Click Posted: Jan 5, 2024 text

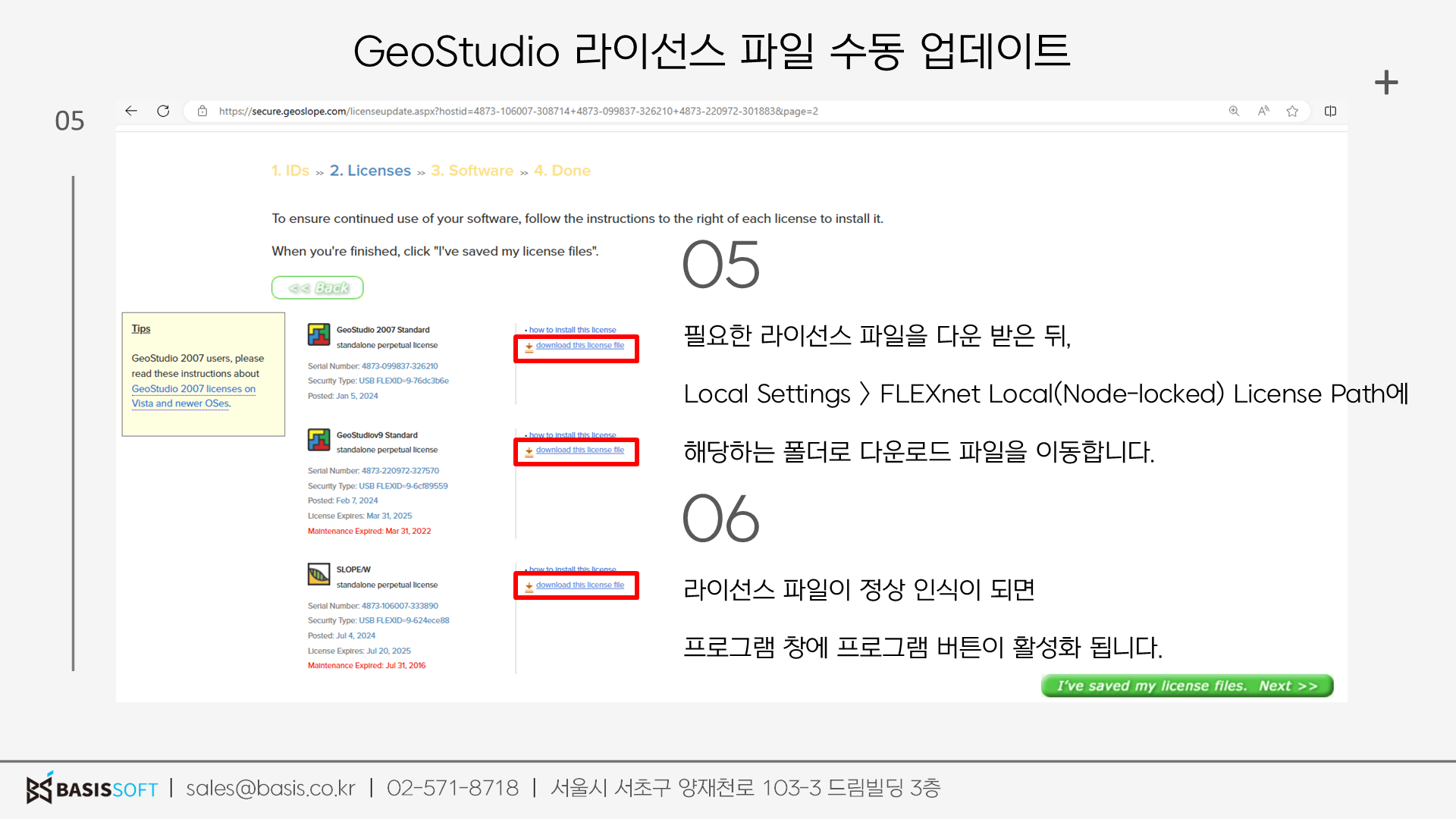343,396
